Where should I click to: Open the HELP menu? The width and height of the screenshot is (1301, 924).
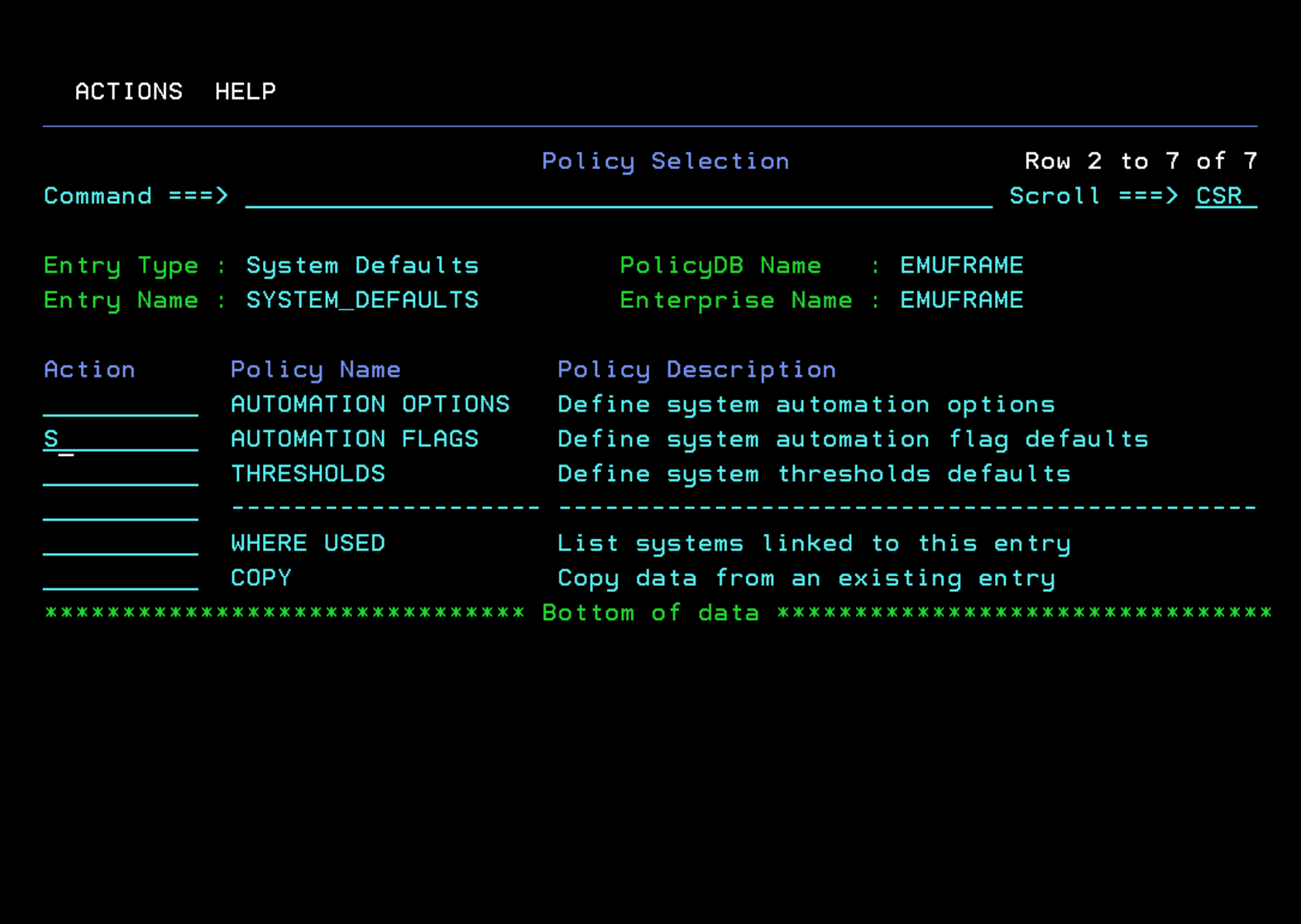coord(245,91)
